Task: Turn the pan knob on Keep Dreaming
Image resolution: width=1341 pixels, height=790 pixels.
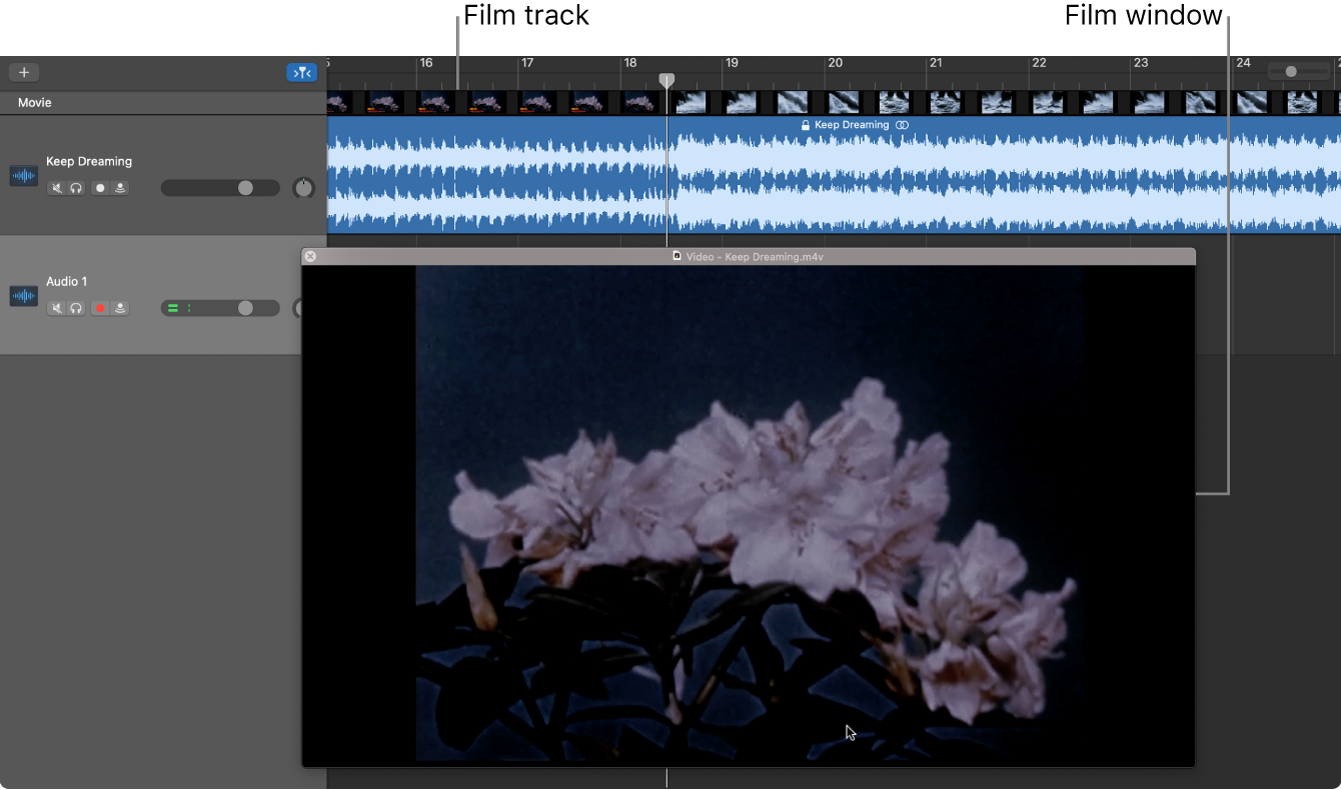Action: 303,187
